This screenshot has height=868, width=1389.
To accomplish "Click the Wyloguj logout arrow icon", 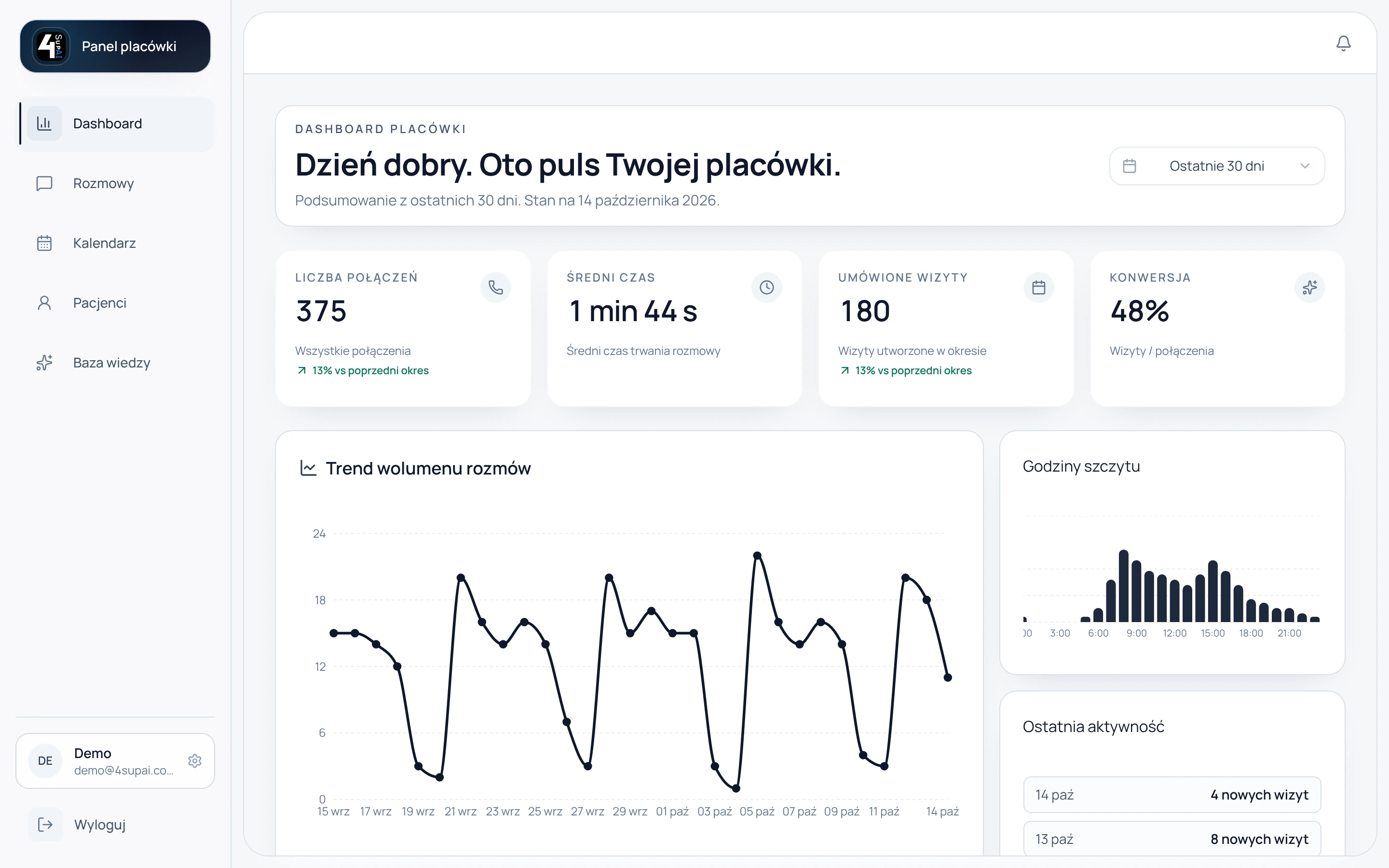I will (x=45, y=825).
